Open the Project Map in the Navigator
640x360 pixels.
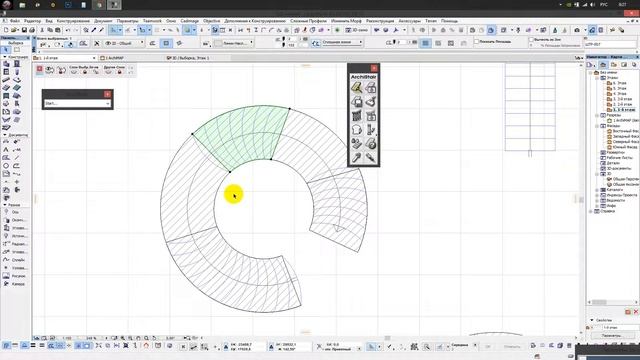click(x=603, y=65)
